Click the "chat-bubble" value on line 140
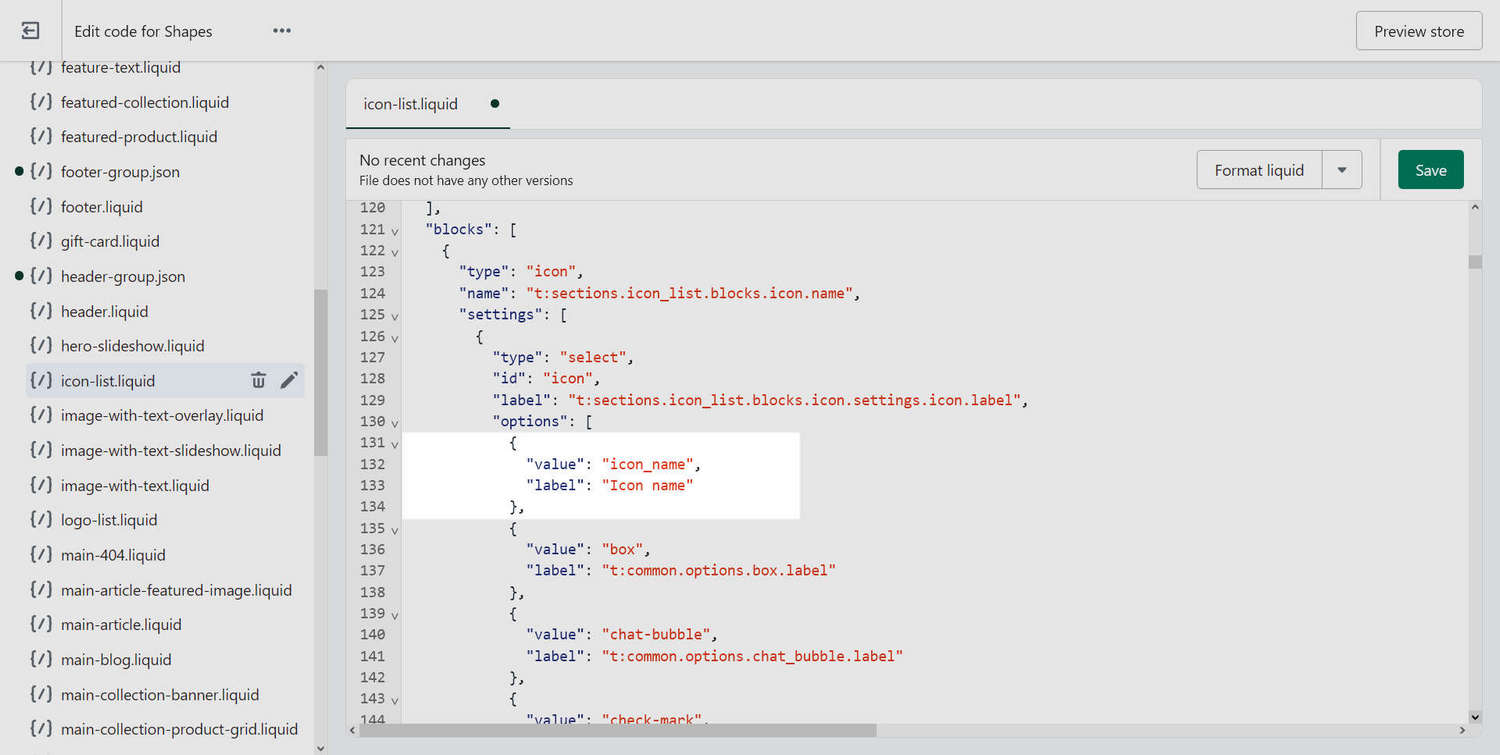Image resolution: width=1500 pixels, height=755 pixels. tap(658, 634)
